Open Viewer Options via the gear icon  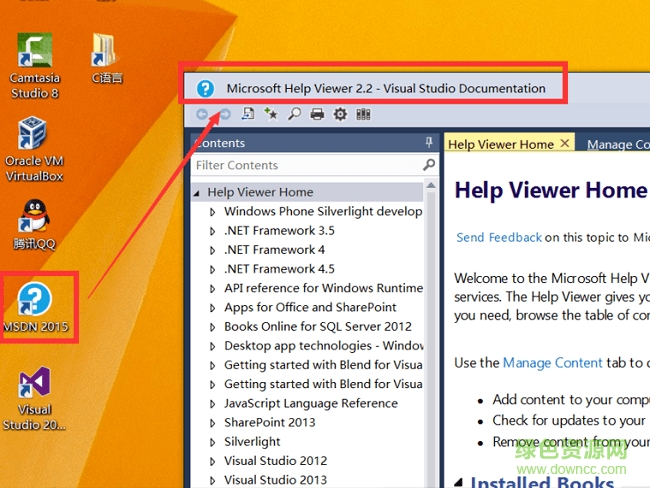tap(340, 115)
